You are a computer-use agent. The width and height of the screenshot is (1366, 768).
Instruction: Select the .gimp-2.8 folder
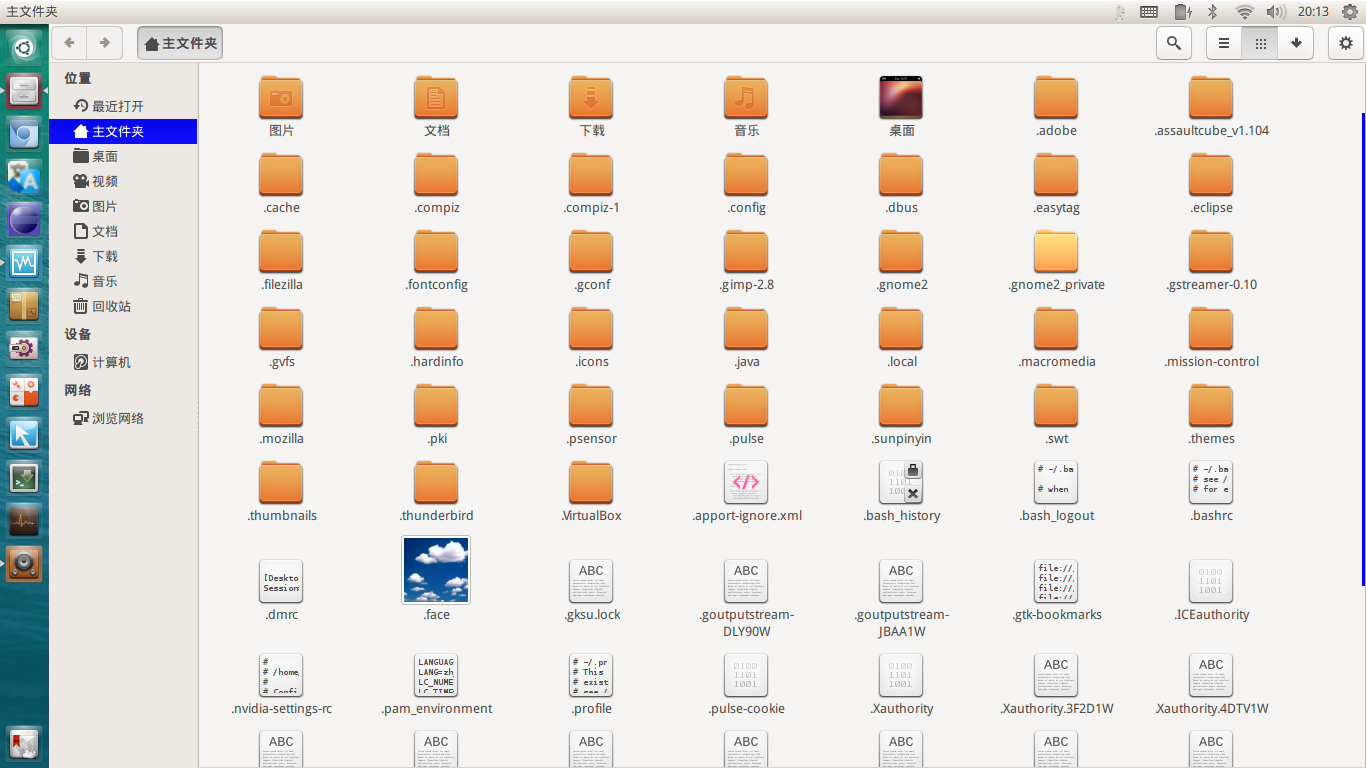click(746, 252)
